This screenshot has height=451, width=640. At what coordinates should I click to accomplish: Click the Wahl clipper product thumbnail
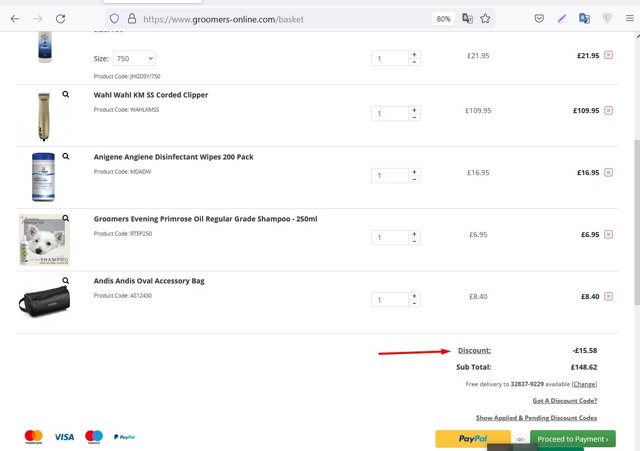[x=44, y=117]
